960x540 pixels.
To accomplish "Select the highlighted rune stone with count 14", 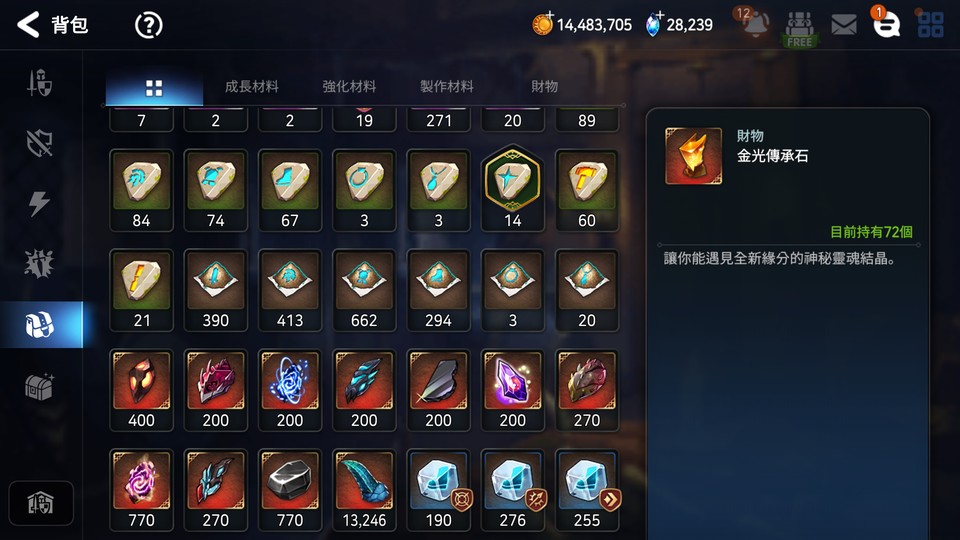I will click(512, 189).
